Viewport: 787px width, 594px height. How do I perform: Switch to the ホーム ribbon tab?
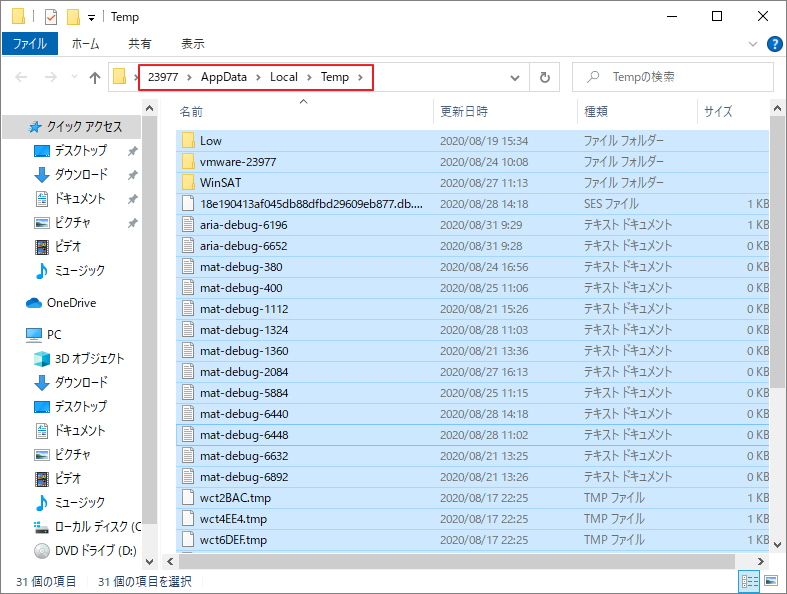coord(85,44)
